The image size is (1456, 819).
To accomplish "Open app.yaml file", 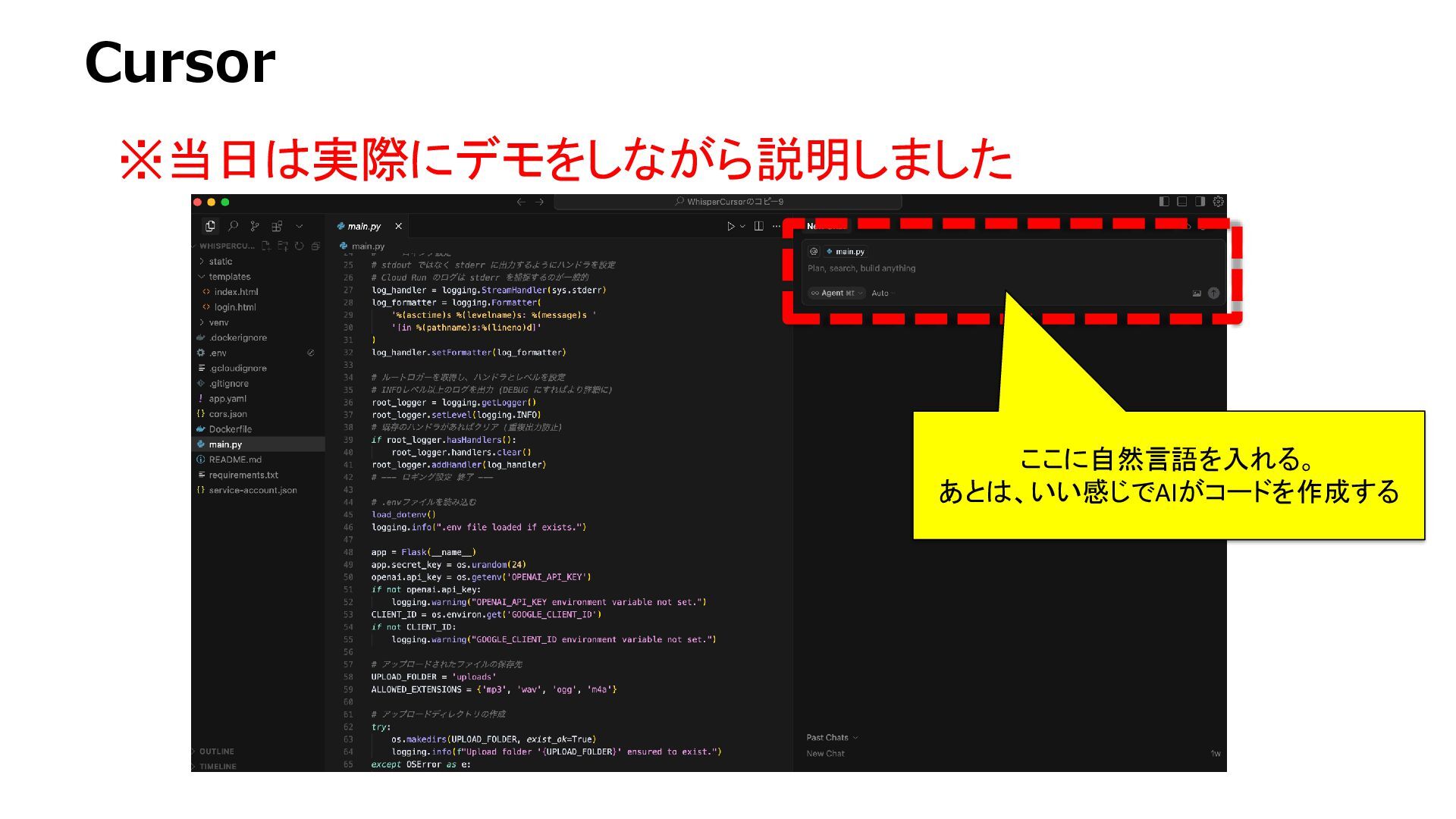I will pos(258,398).
